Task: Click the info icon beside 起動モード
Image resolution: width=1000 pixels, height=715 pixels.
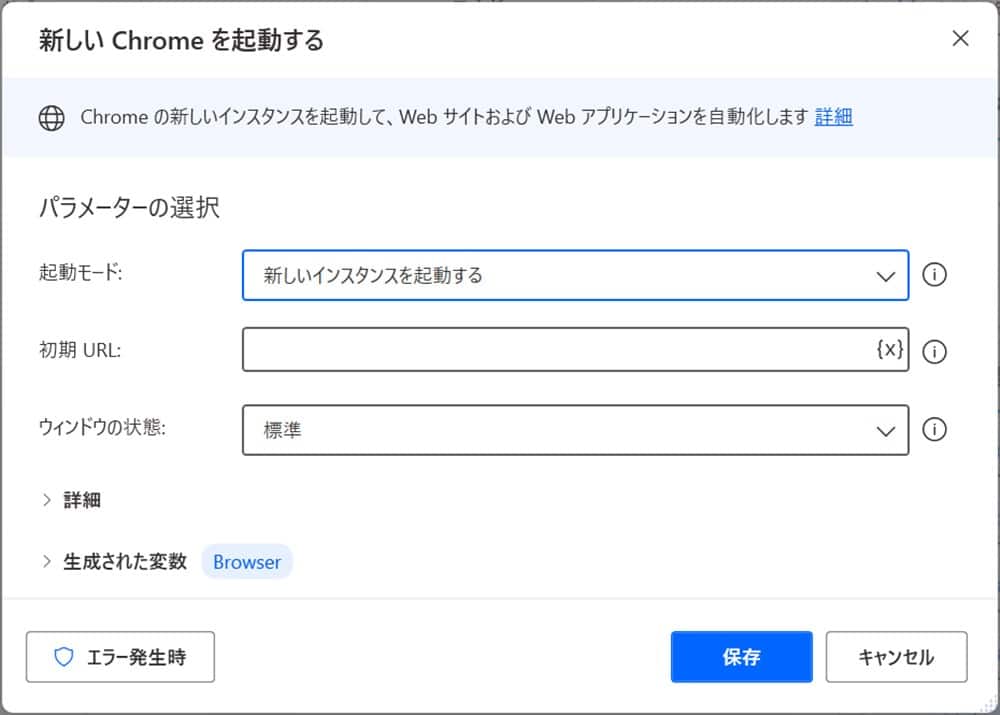Action: [x=934, y=275]
